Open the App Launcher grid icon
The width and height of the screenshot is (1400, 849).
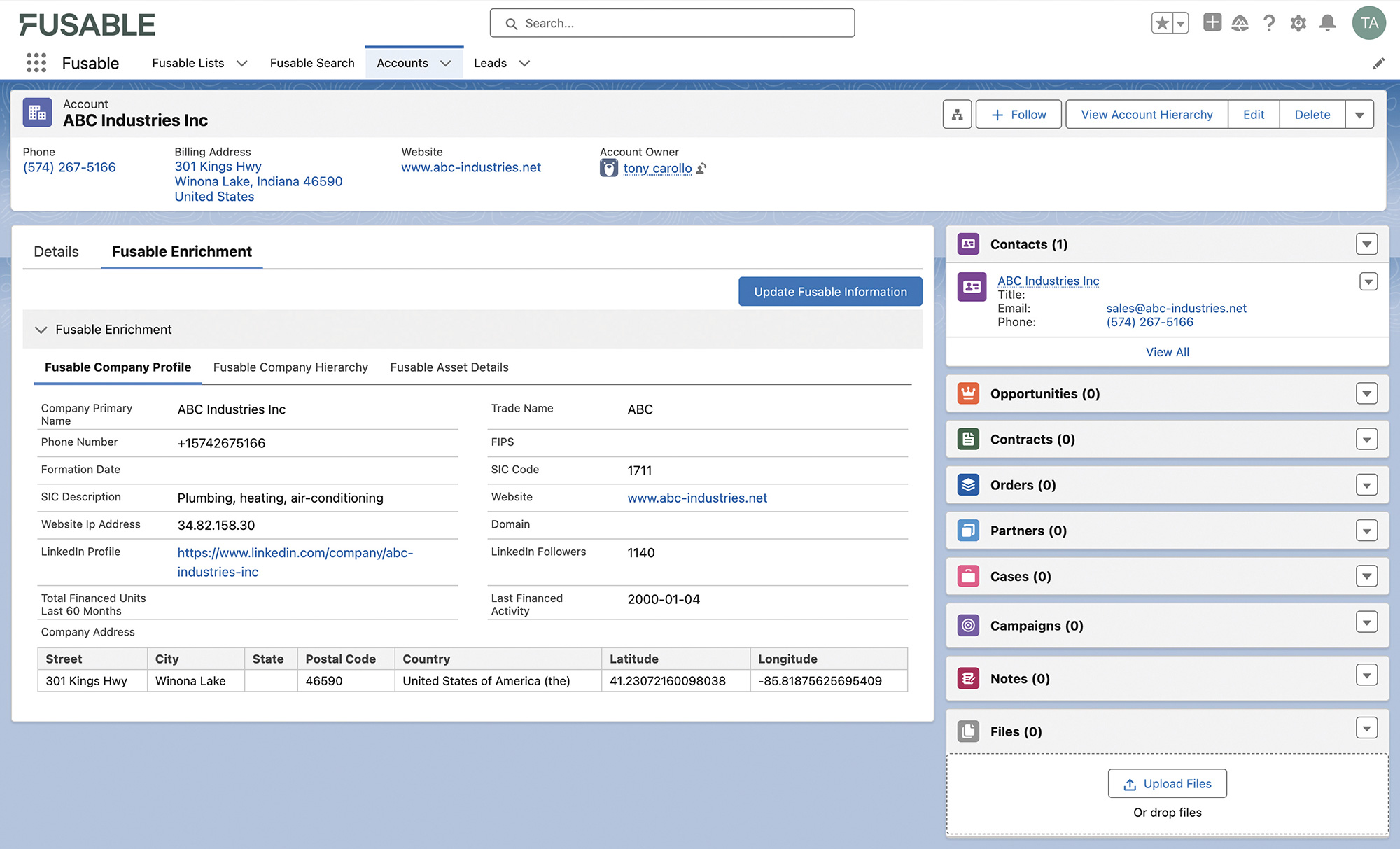[x=35, y=63]
